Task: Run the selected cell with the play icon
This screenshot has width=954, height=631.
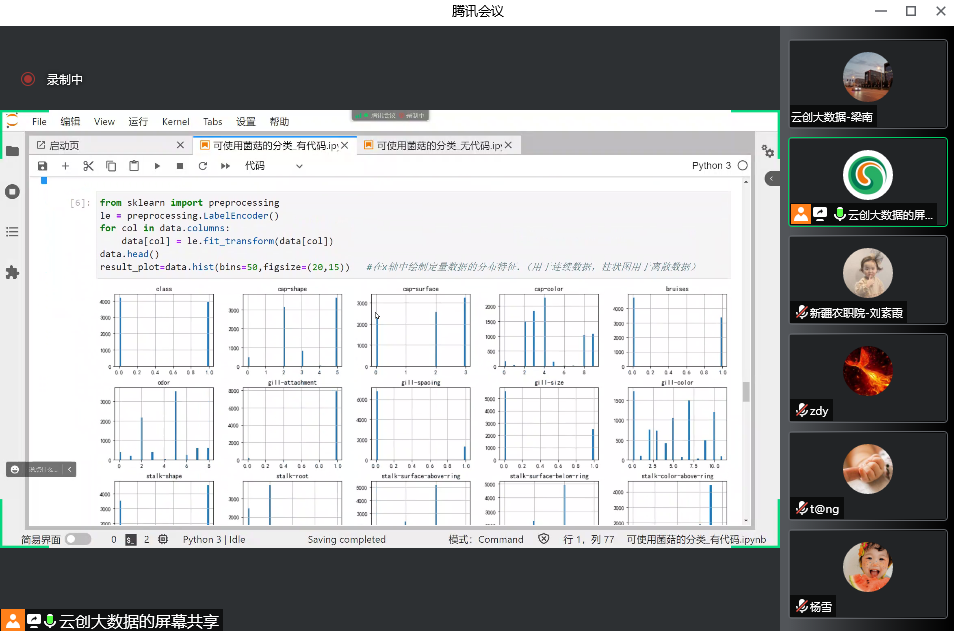Action: click(157, 166)
